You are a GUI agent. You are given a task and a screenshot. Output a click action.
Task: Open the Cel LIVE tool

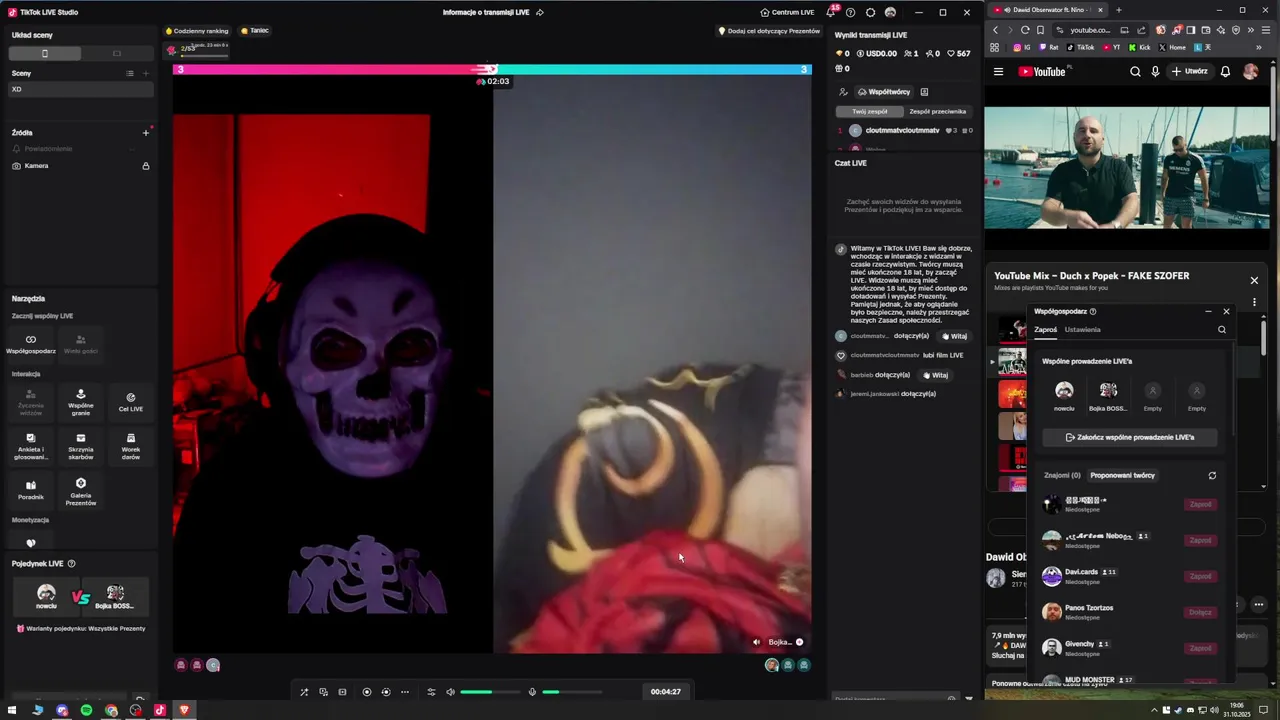[x=131, y=401]
